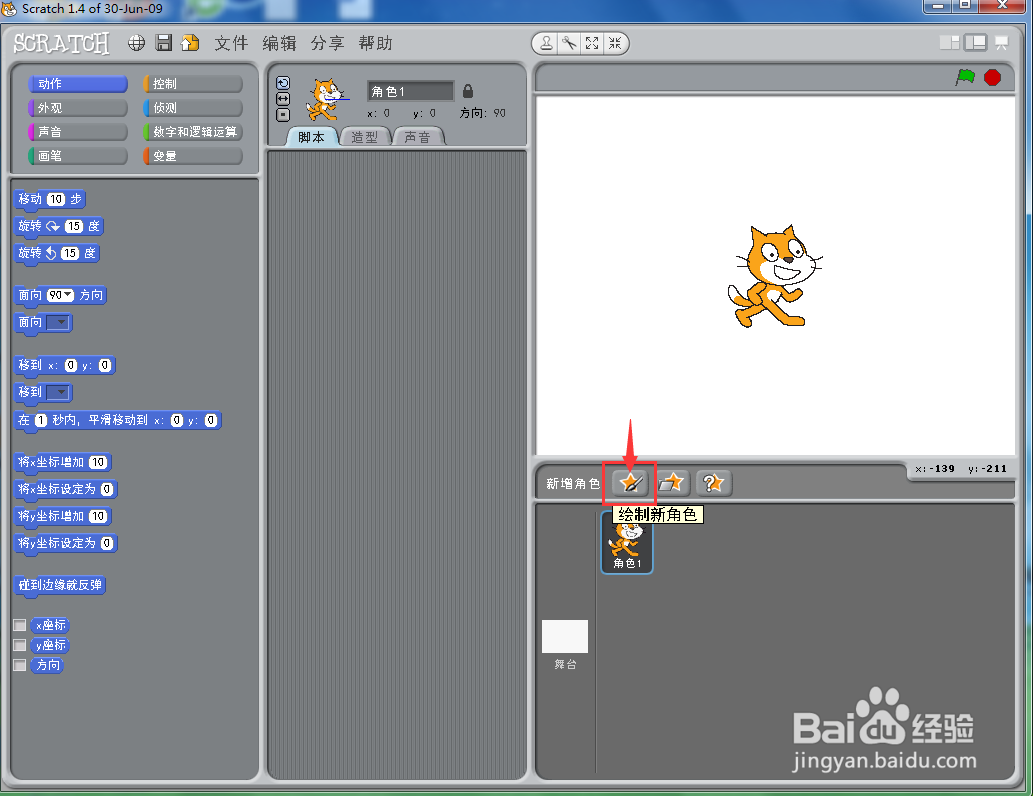The width and height of the screenshot is (1033, 796).
Task: Click the share project upload icon
Action: [x=190, y=43]
